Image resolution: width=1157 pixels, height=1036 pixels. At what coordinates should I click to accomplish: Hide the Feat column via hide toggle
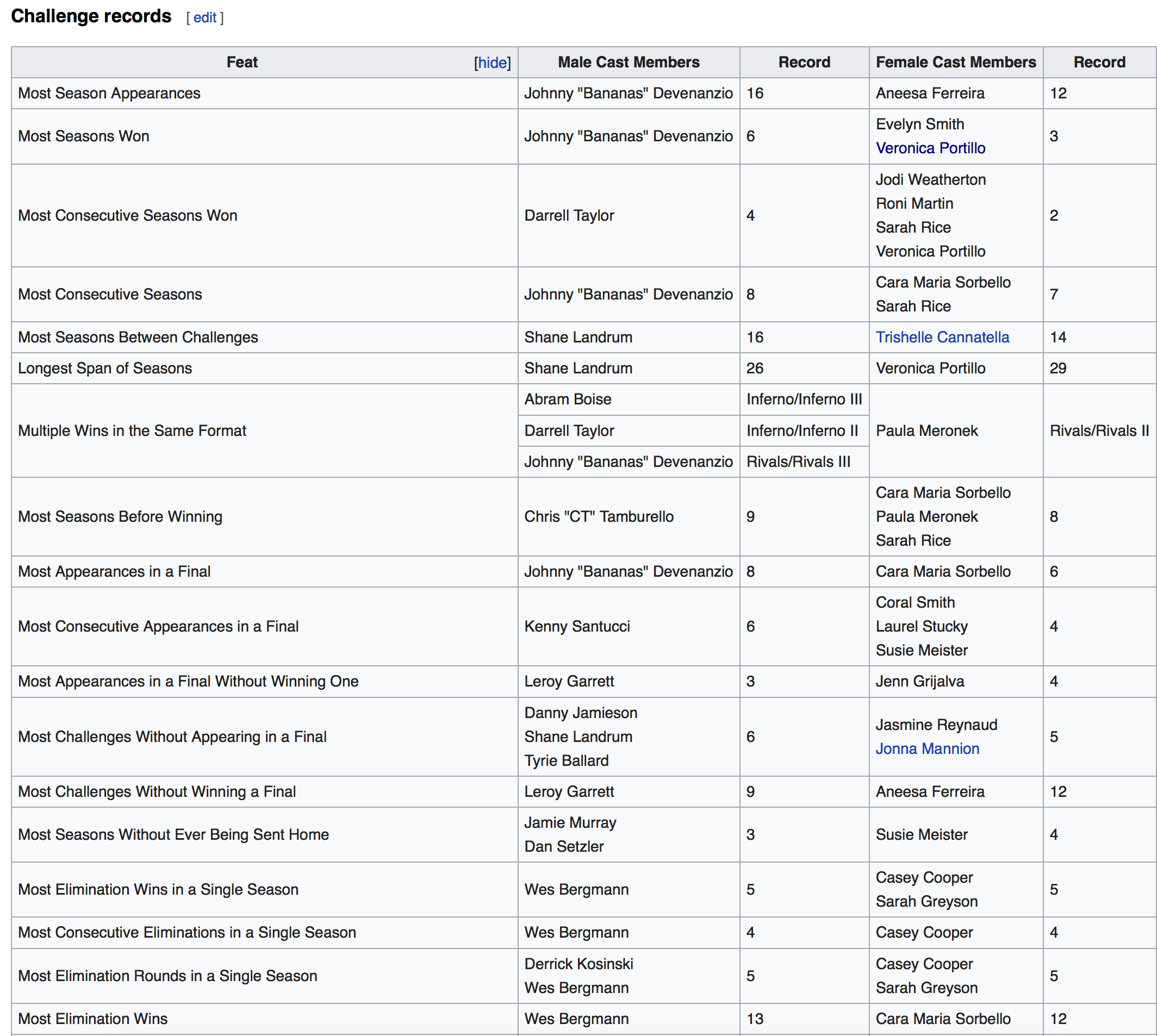(492, 63)
